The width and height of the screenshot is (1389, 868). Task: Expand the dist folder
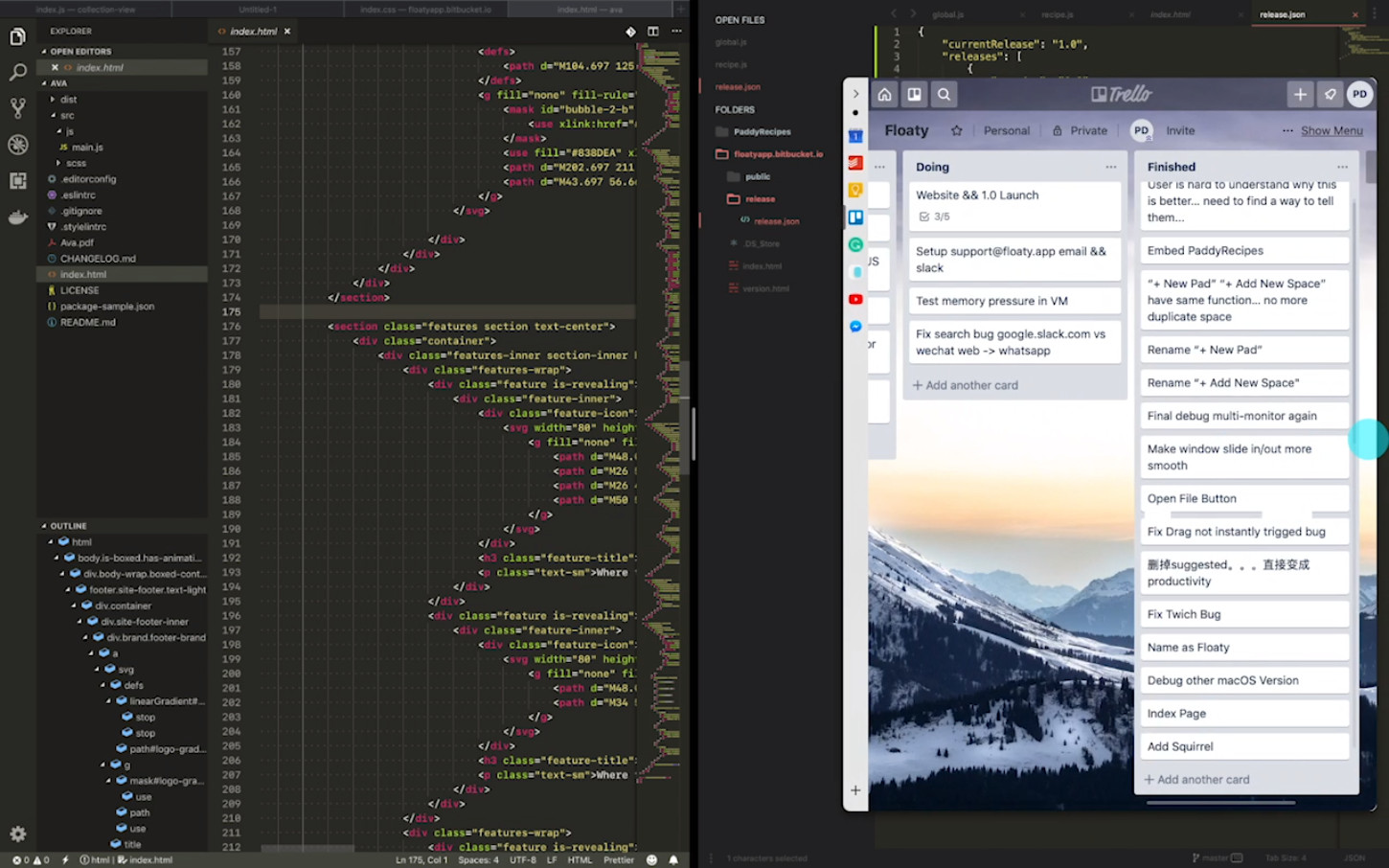click(x=53, y=100)
